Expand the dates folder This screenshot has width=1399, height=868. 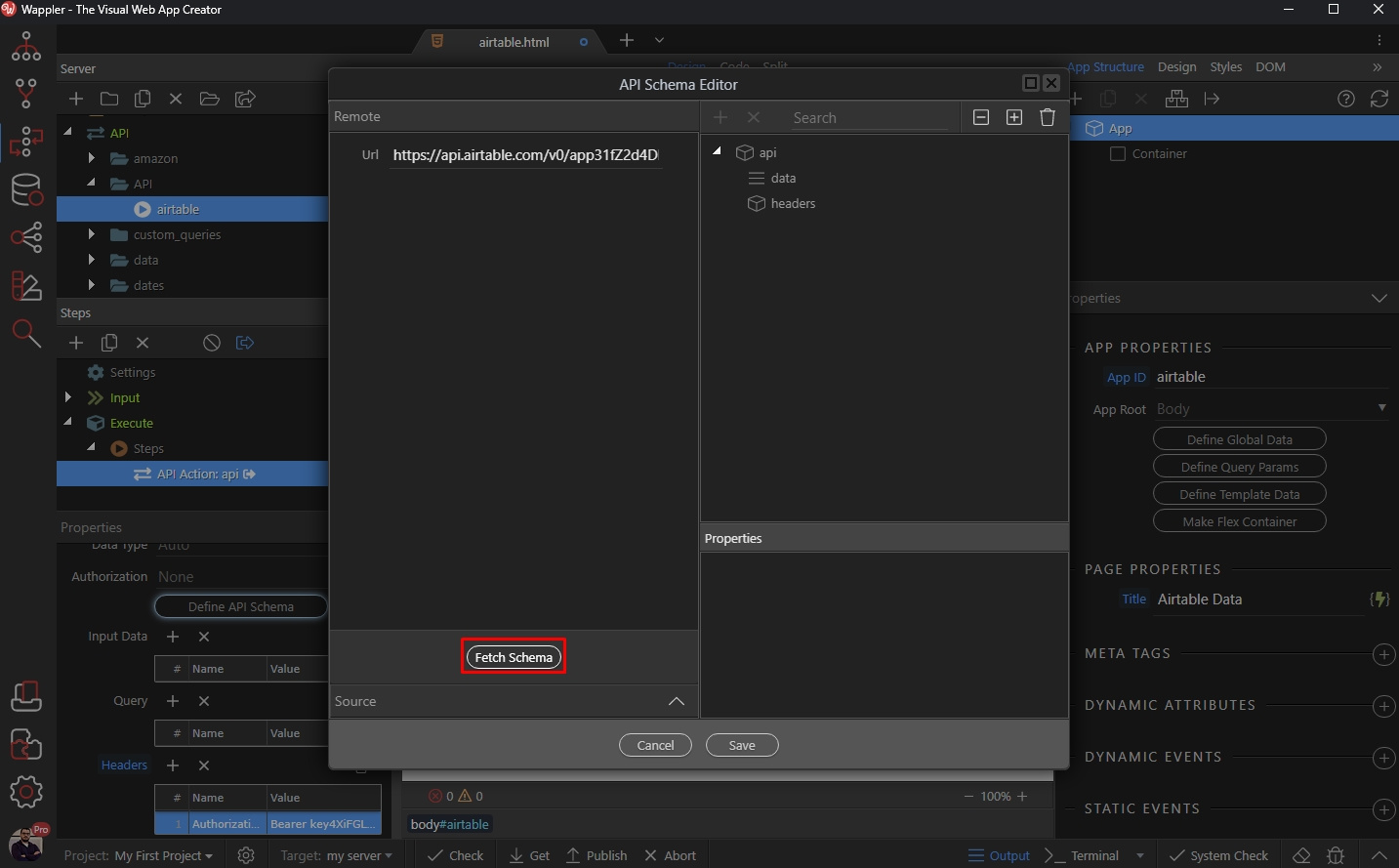92,285
